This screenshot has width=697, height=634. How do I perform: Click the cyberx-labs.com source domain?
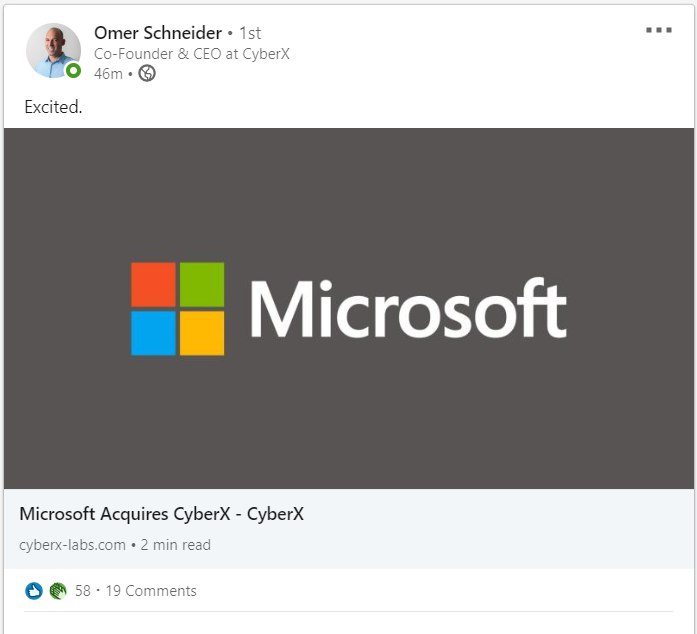click(x=72, y=545)
